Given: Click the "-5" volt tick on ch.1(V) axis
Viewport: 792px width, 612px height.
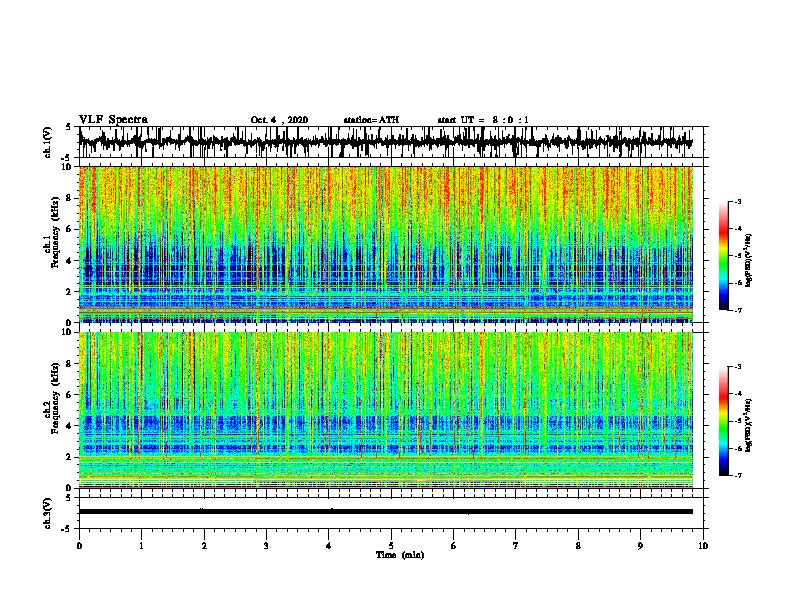Looking at the screenshot, I should tap(67, 158).
